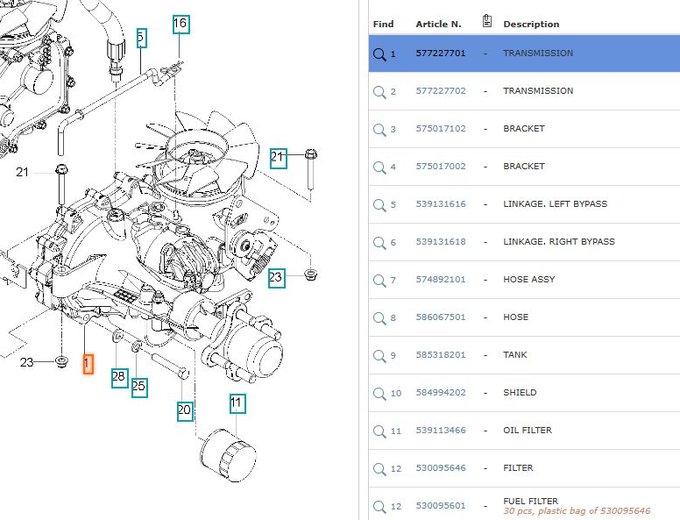680x520 pixels.
Task: Click magnifier icon for TANK row
Action: click(x=379, y=356)
